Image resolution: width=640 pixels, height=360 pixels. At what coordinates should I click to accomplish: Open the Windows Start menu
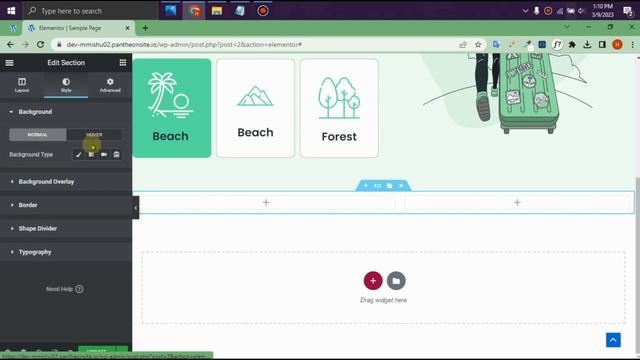click(x=11, y=11)
